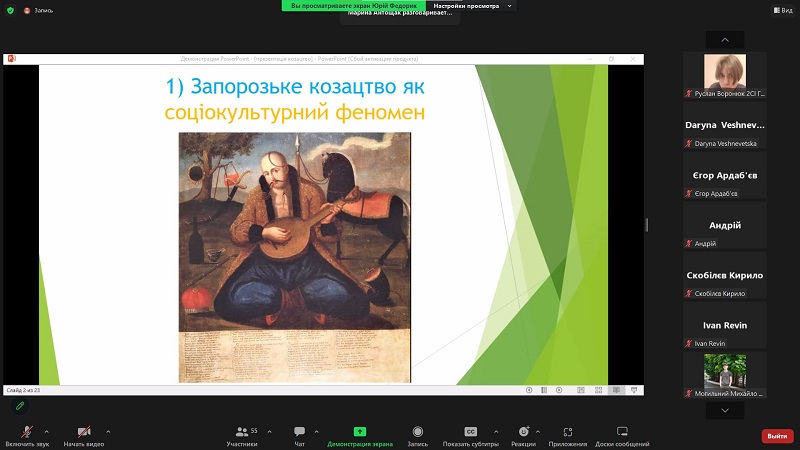Click pen/pointer options icon in slideshow bar

[544, 390]
